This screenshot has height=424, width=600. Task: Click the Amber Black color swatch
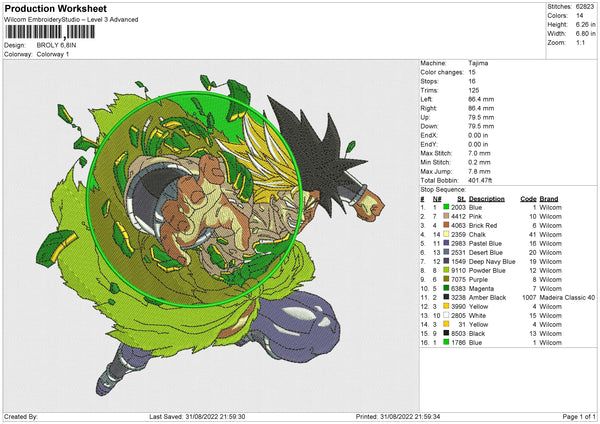point(446,297)
